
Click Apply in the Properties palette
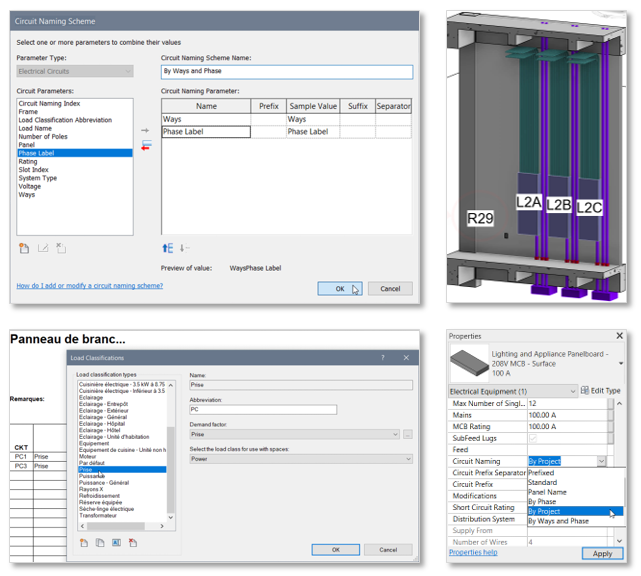tap(603, 554)
